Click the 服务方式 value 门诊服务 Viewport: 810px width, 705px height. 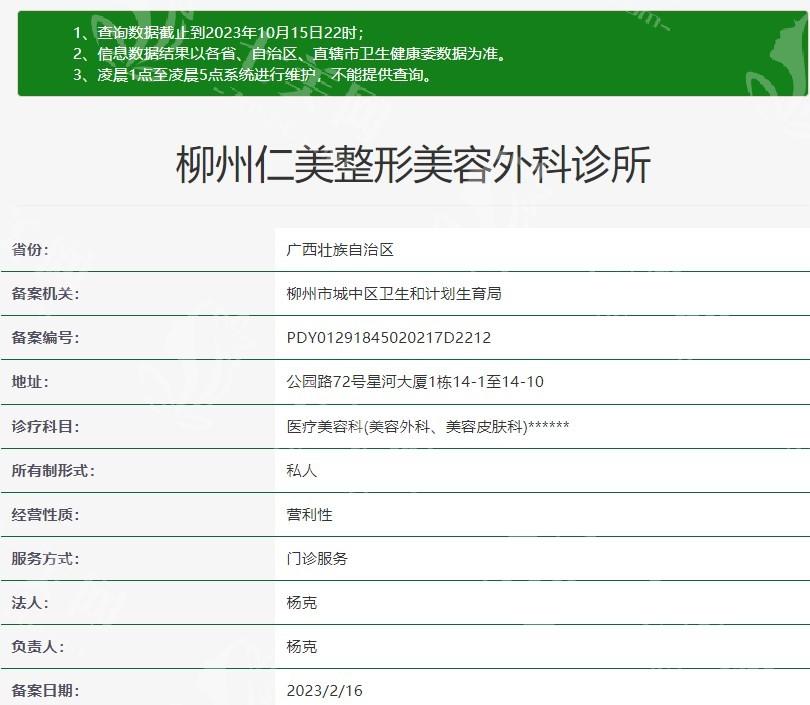(317, 558)
